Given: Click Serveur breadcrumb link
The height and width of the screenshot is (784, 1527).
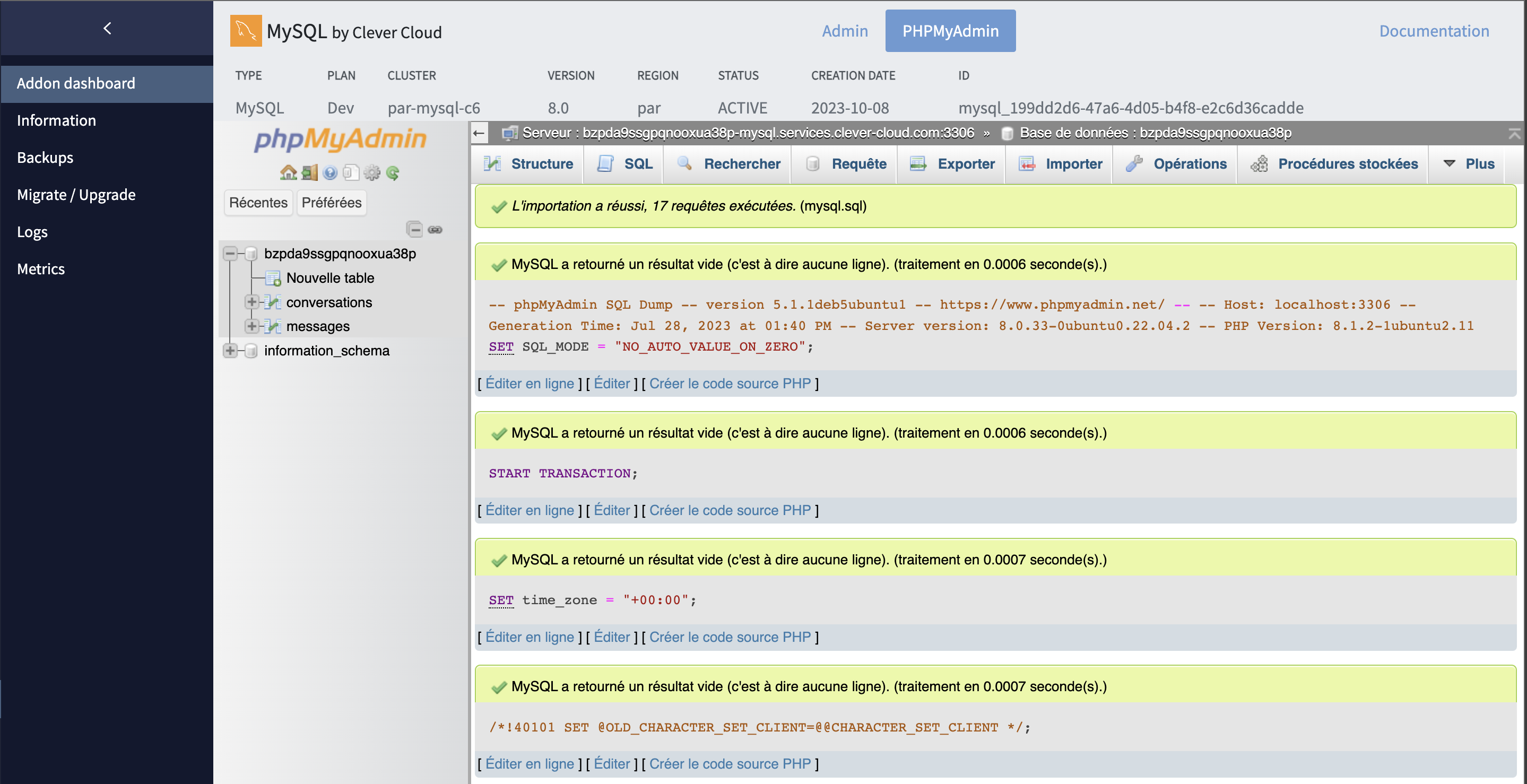Looking at the screenshot, I should (748, 133).
